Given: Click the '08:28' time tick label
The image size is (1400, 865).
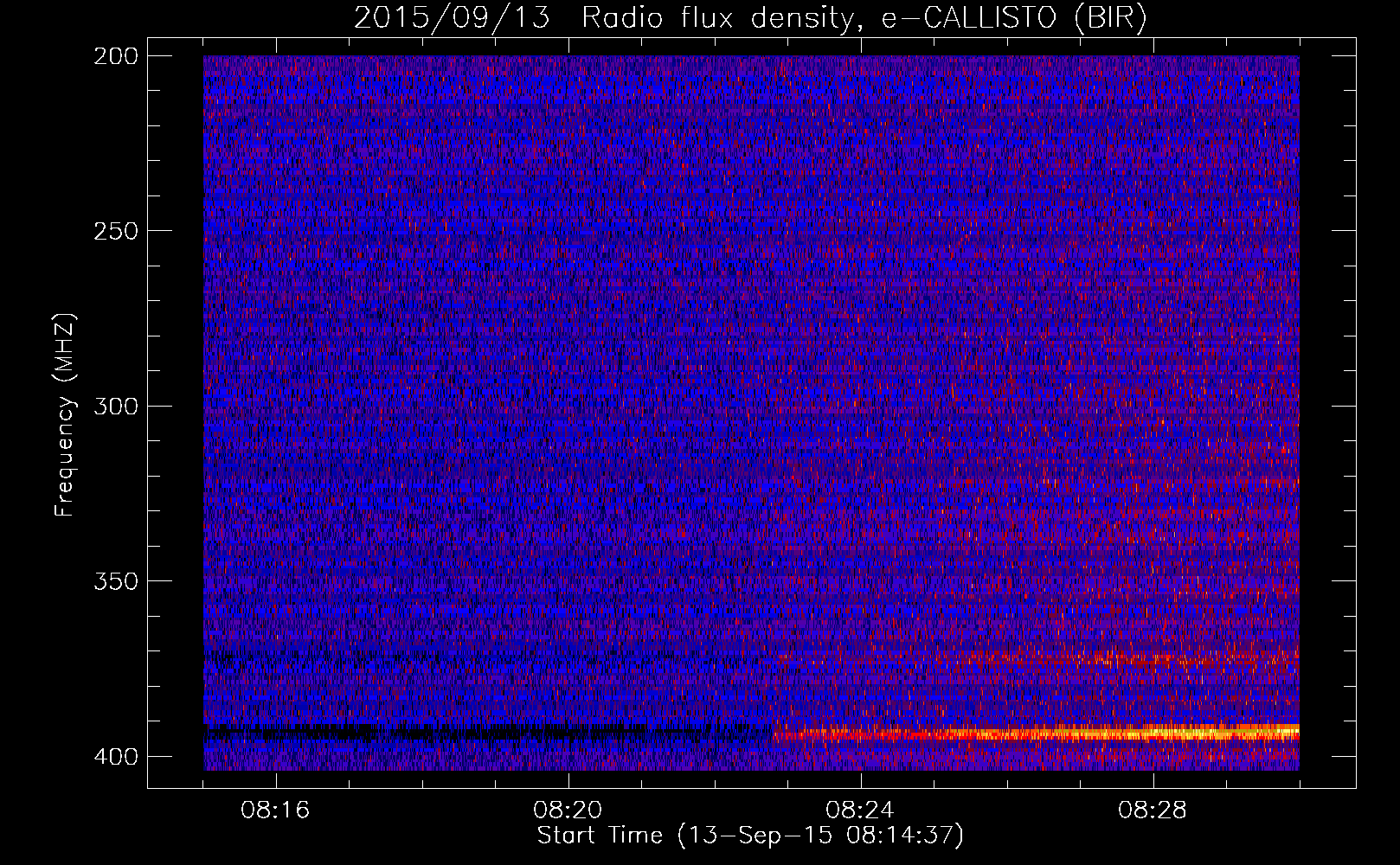Looking at the screenshot, I should (x=1153, y=811).
